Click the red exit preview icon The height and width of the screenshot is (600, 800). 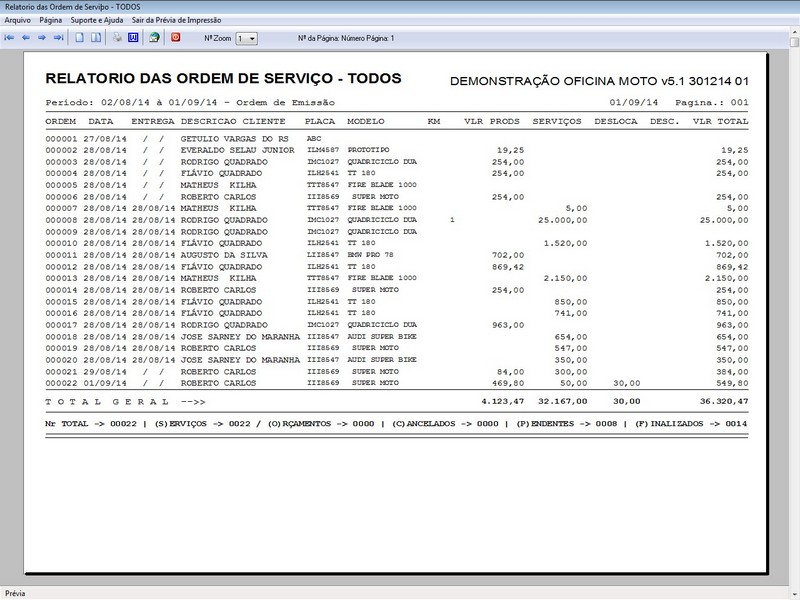(x=176, y=37)
